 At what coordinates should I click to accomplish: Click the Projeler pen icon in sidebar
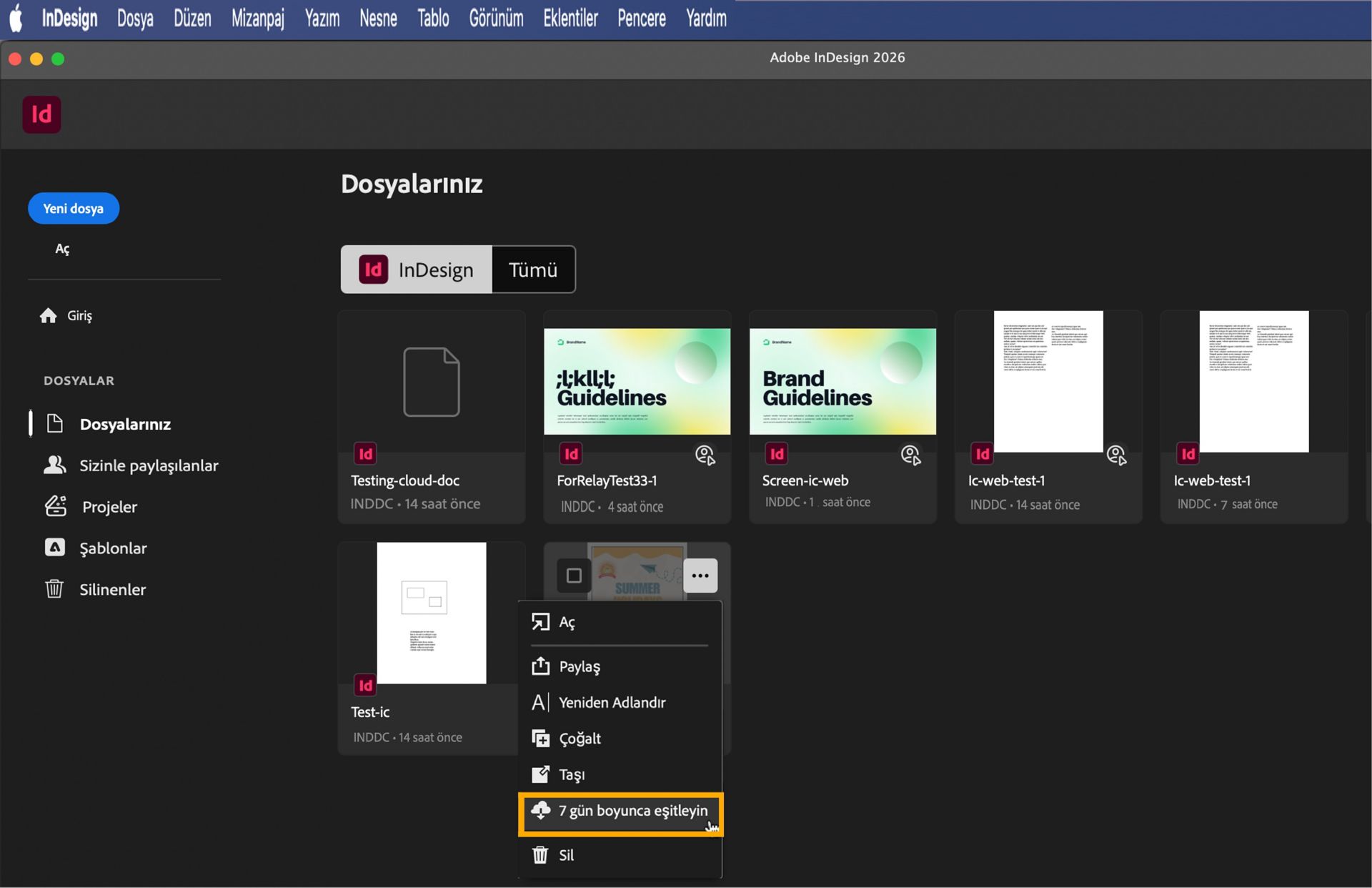pyautogui.click(x=54, y=506)
